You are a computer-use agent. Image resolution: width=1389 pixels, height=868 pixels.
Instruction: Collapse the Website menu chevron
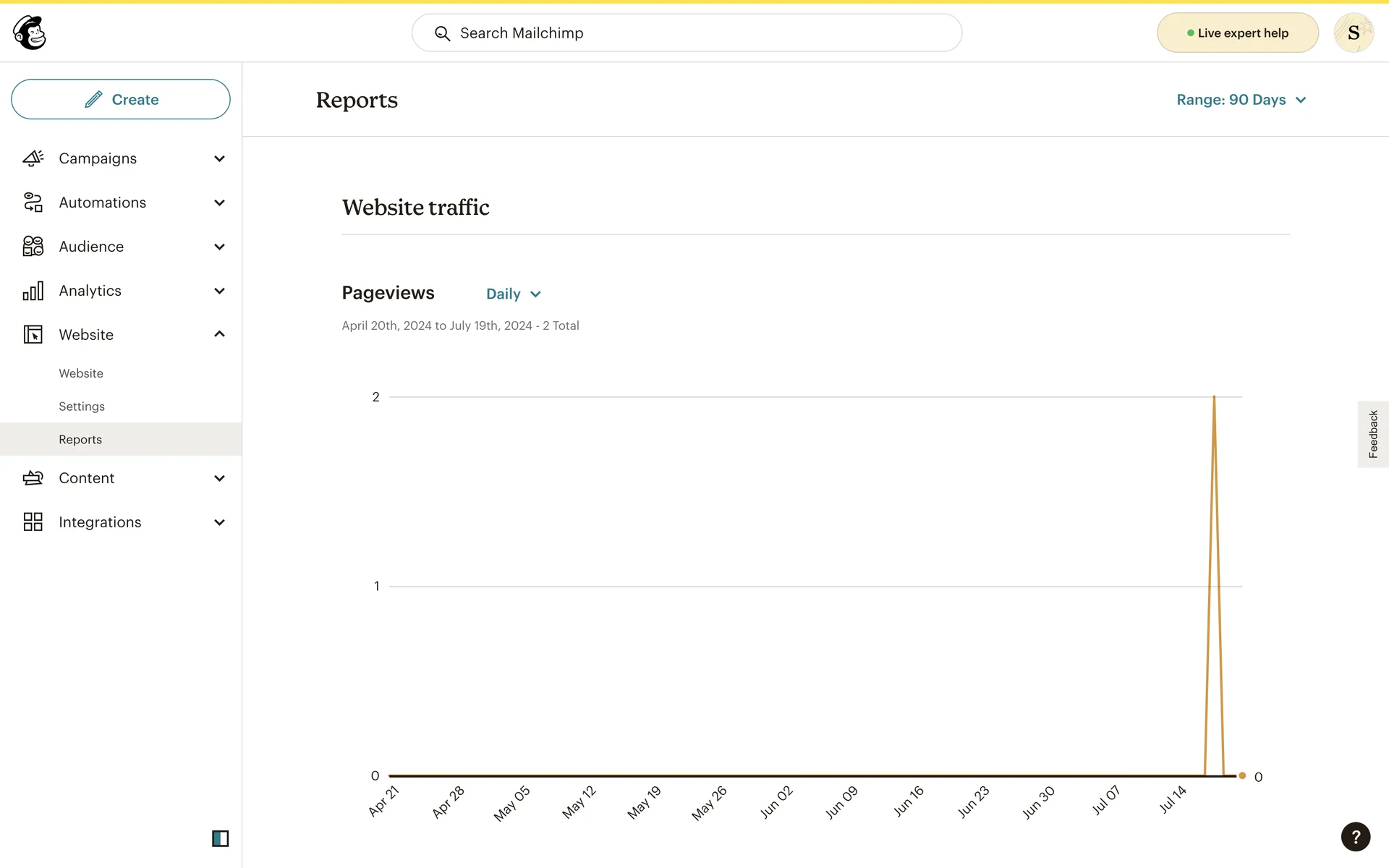pos(219,334)
